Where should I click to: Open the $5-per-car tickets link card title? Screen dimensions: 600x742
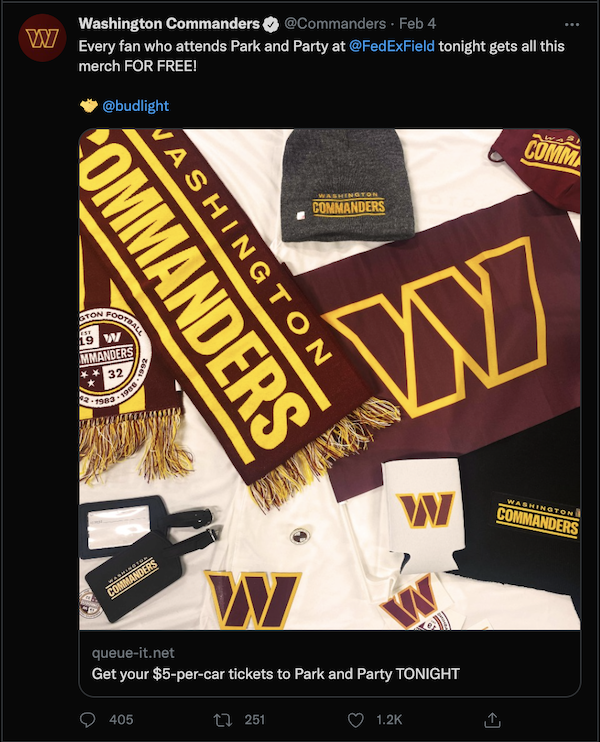(x=275, y=674)
